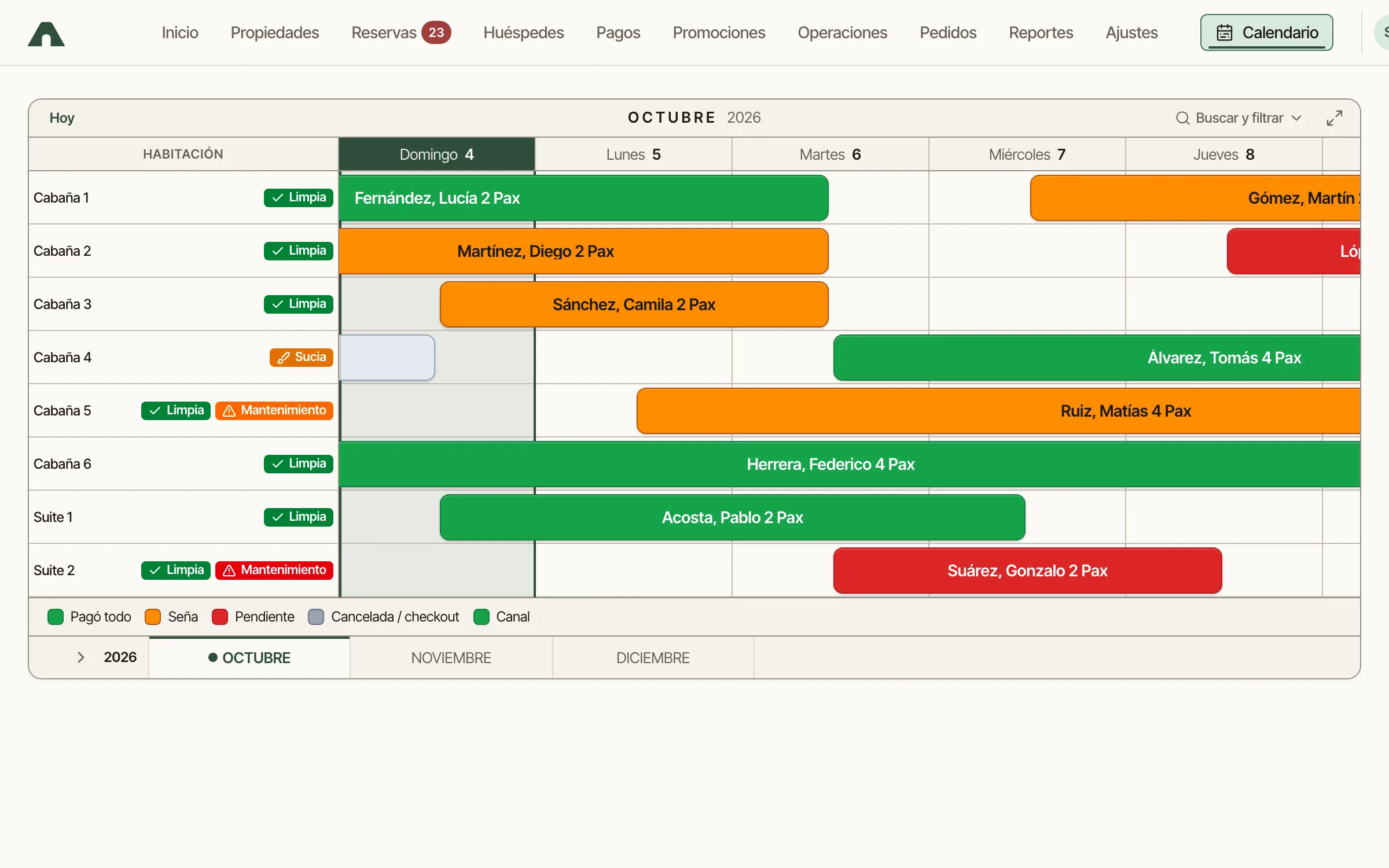The height and width of the screenshot is (868, 1389).
Task: Click the Cabaña 3 Limpia badge
Action: (298, 304)
